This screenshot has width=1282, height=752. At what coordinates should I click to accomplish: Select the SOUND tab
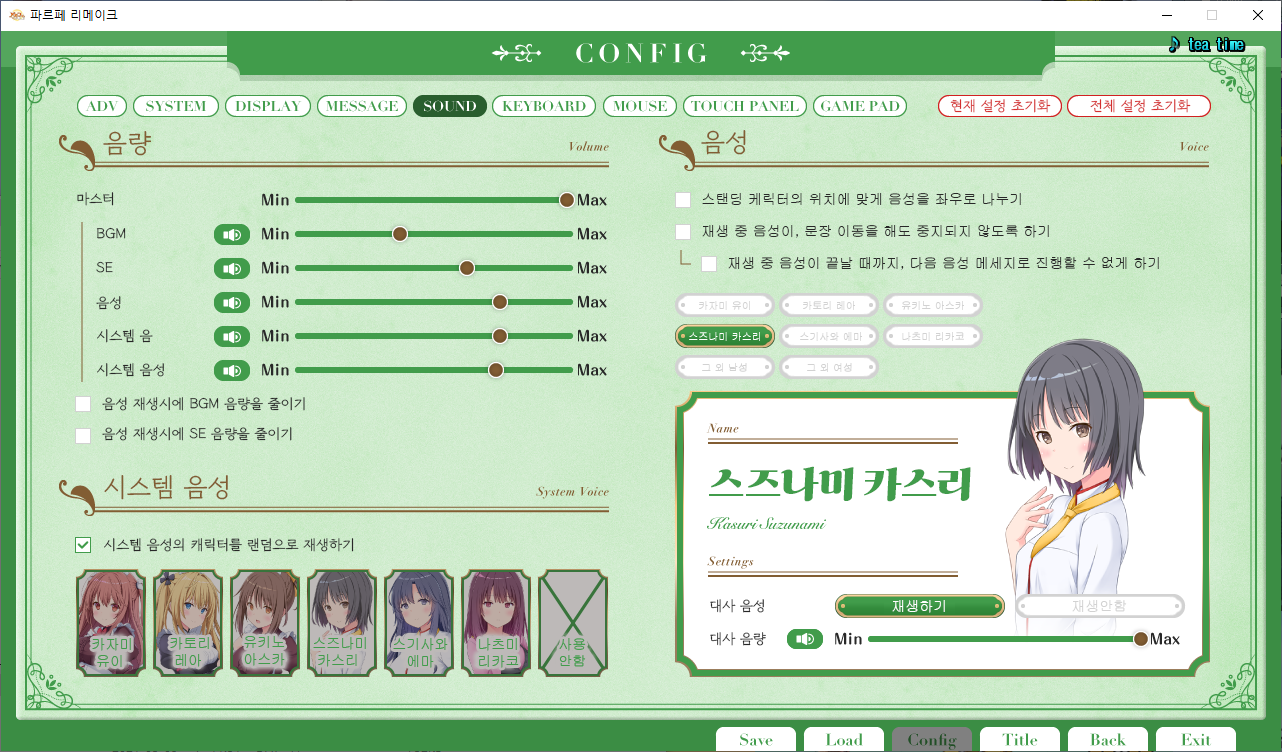point(450,106)
